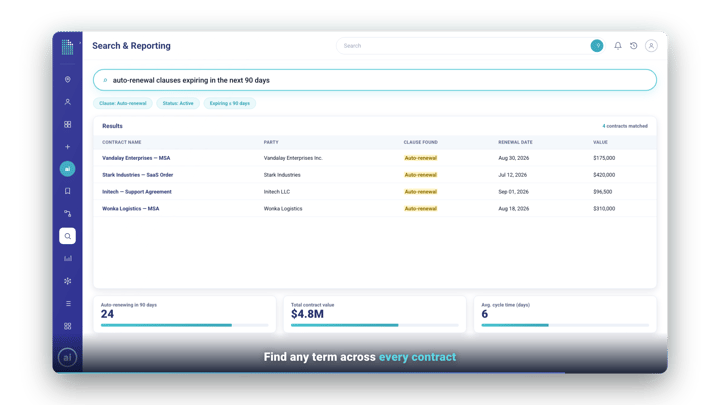Click progress bar under $4.8M metric
Image resolution: width=720 pixels, height=405 pixels.
pos(375,325)
